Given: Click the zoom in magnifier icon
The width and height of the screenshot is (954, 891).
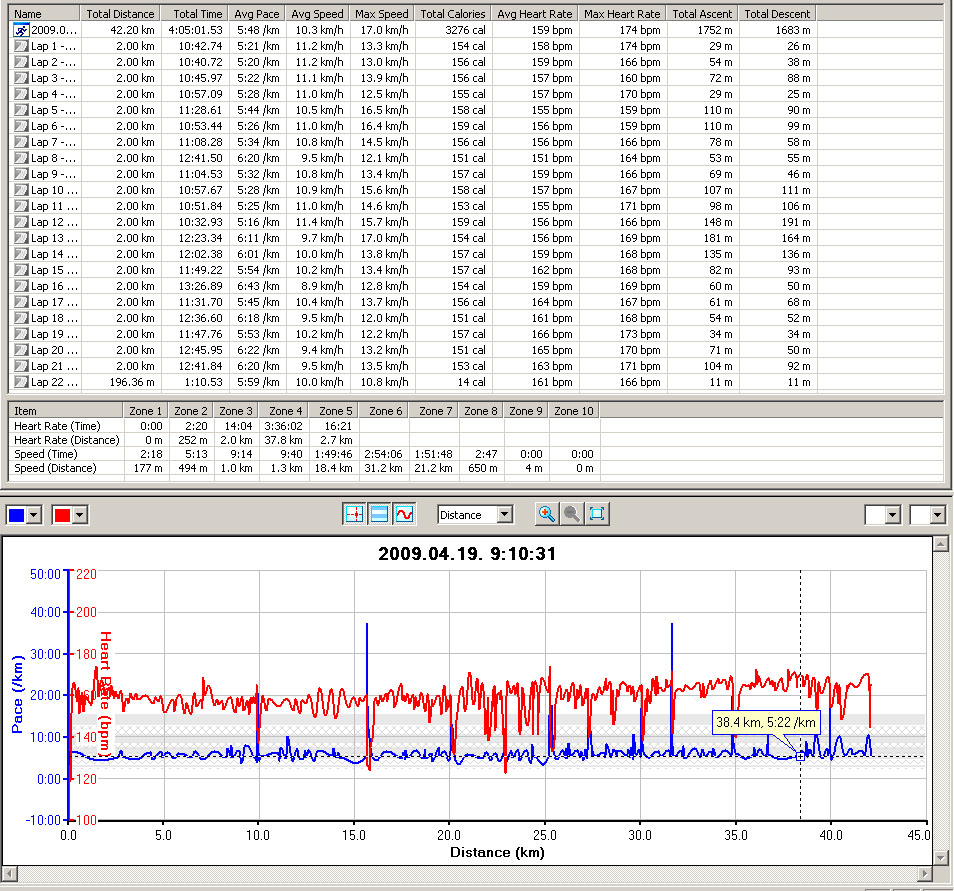Looking at the screenshot, I should [547, 514].
